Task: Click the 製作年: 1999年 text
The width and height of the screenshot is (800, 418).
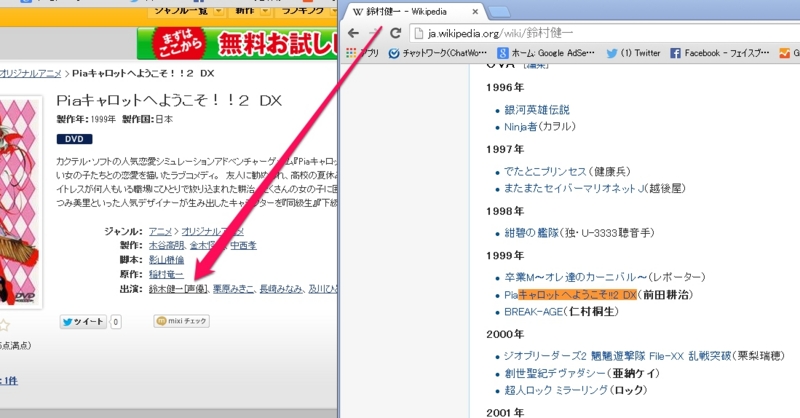Action: pyautogui.click(x=86, y=119)
